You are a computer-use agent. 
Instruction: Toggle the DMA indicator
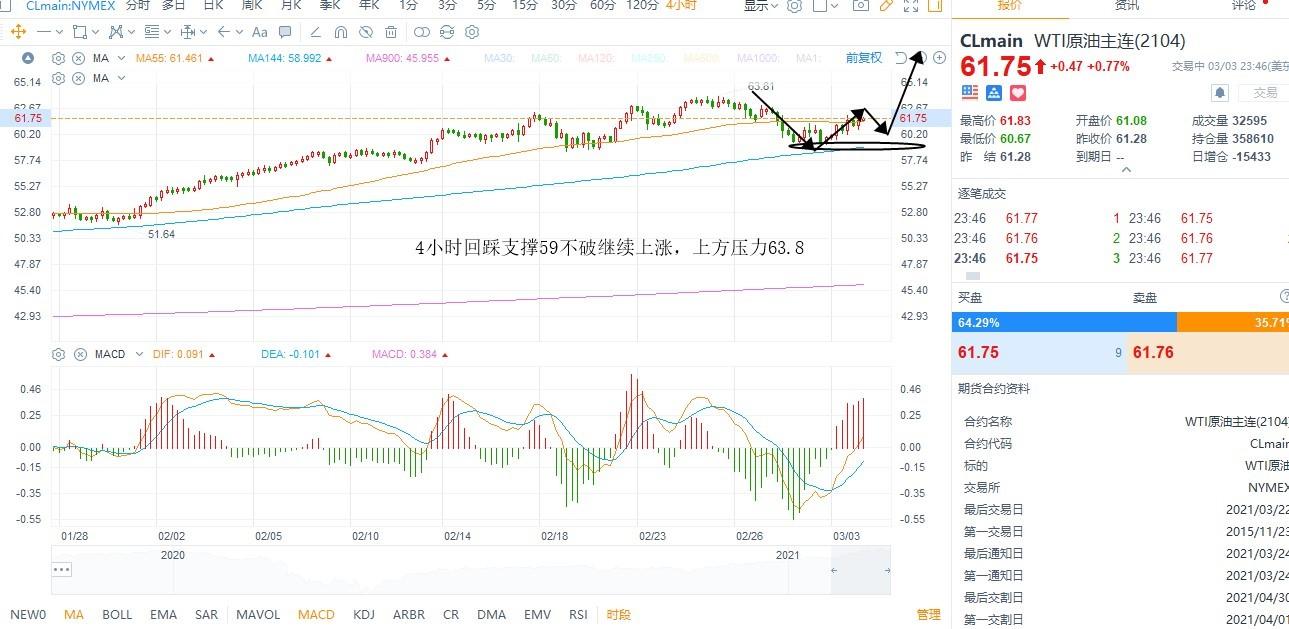tap(491, 614)
